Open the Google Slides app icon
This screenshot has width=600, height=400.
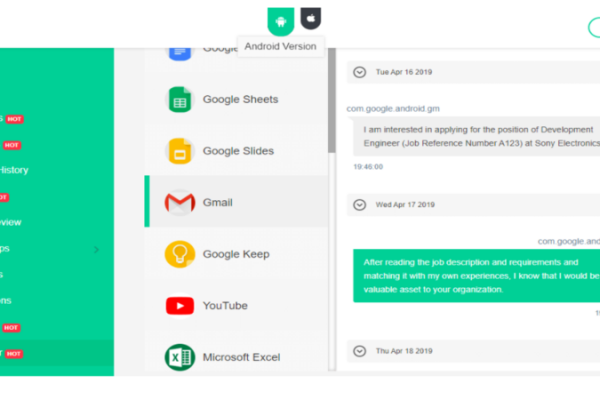[179, 151]
